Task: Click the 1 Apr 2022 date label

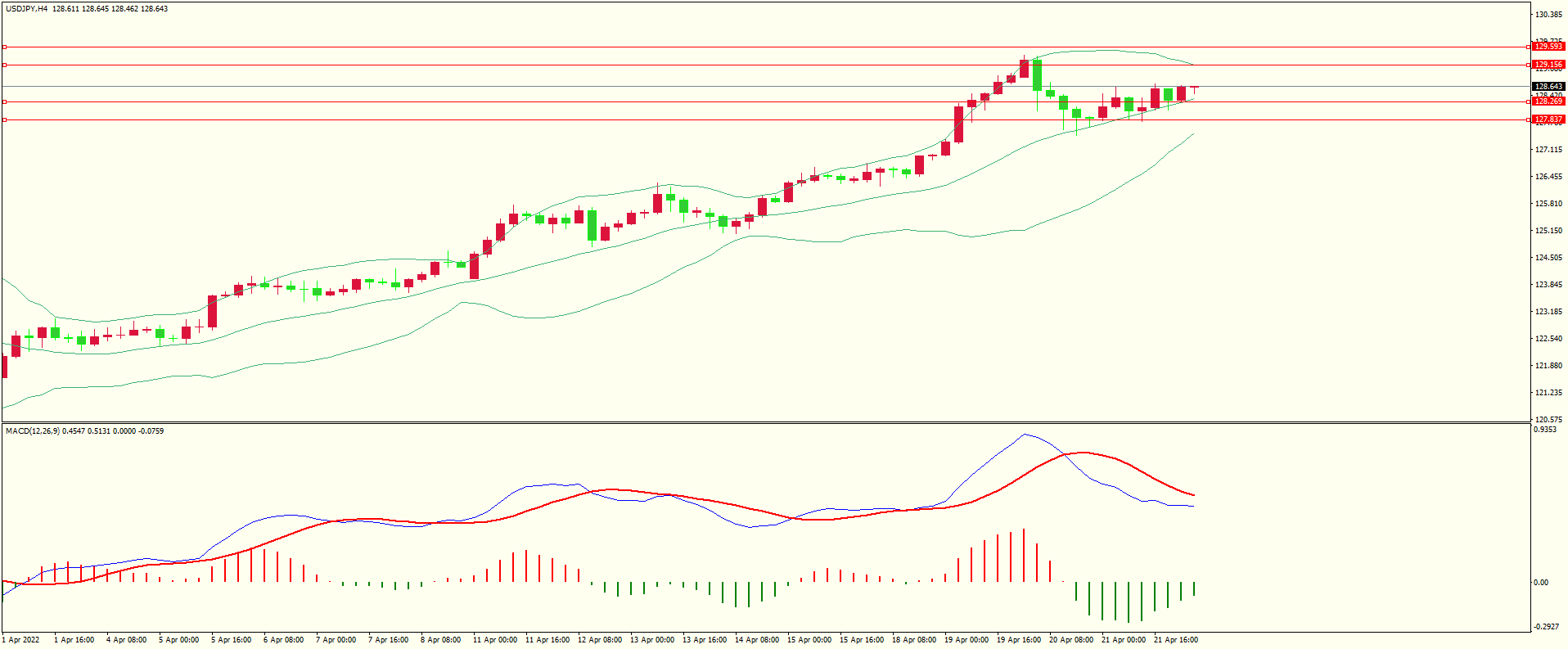Action: pyautogui.click(x=21, y=640)
